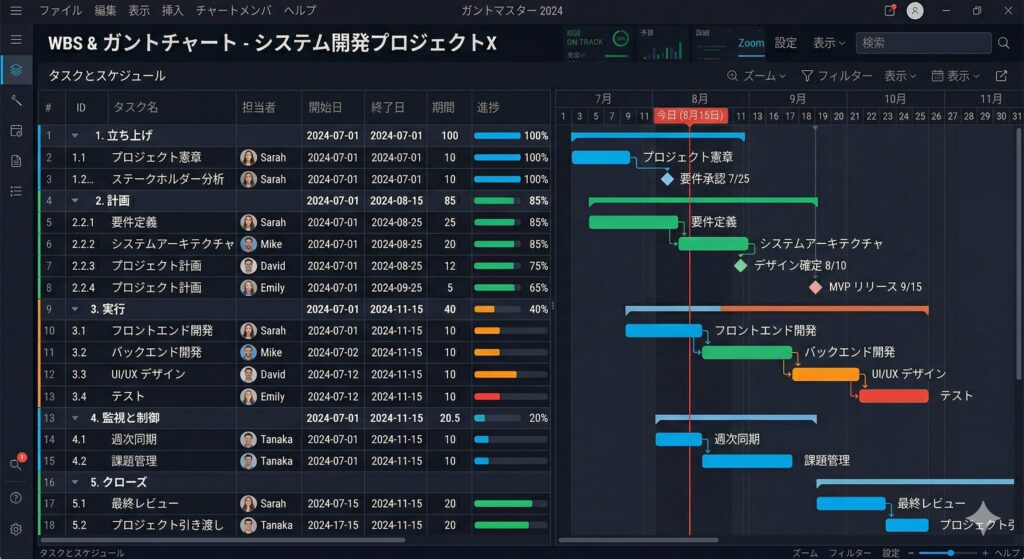The height and width of the screenshot is (559, 1024).
Task: Collapse the 5. クローズ group
Action: (75, 483)
